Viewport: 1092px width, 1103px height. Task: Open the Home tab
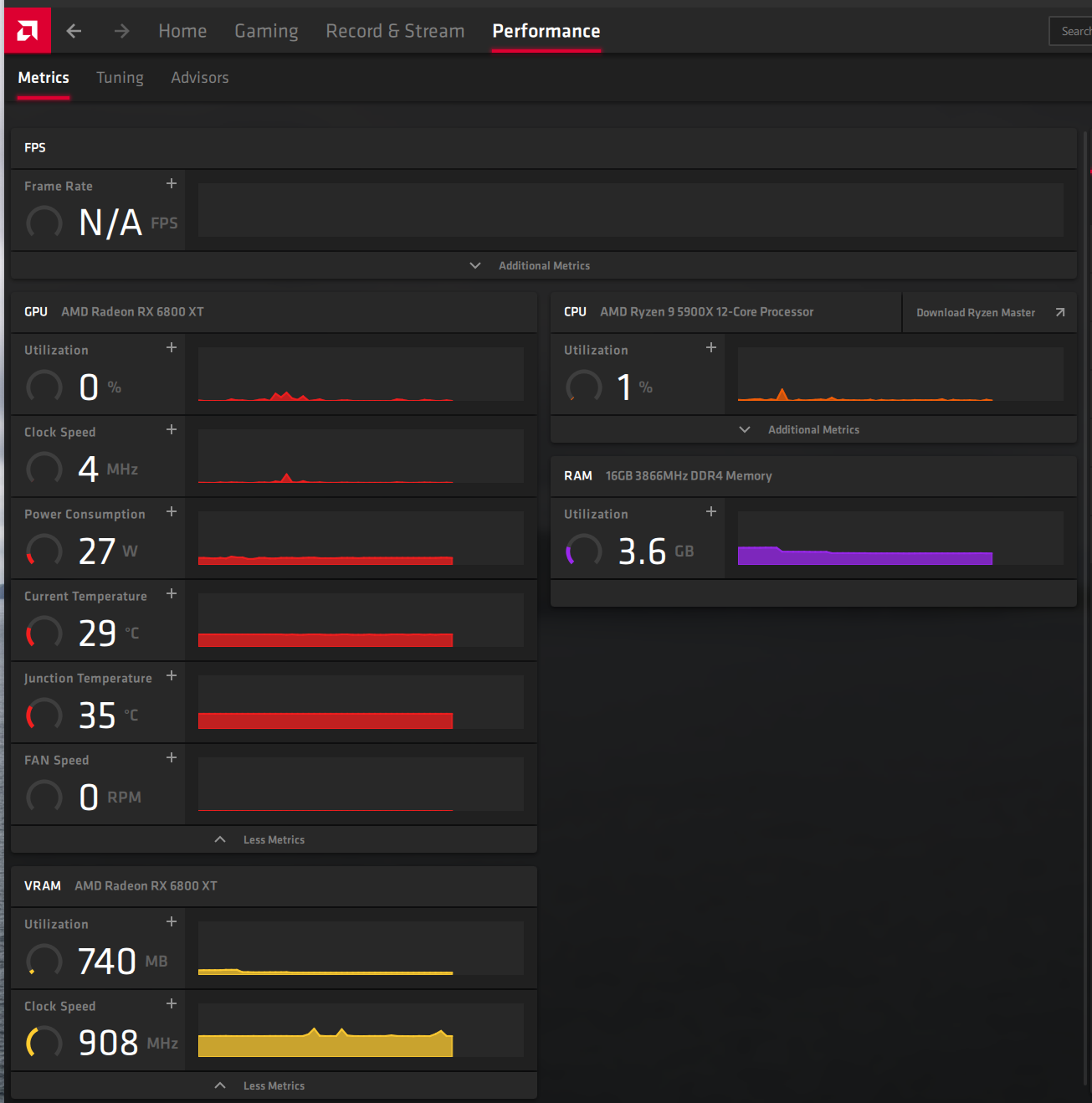click(x=182, y=31)
